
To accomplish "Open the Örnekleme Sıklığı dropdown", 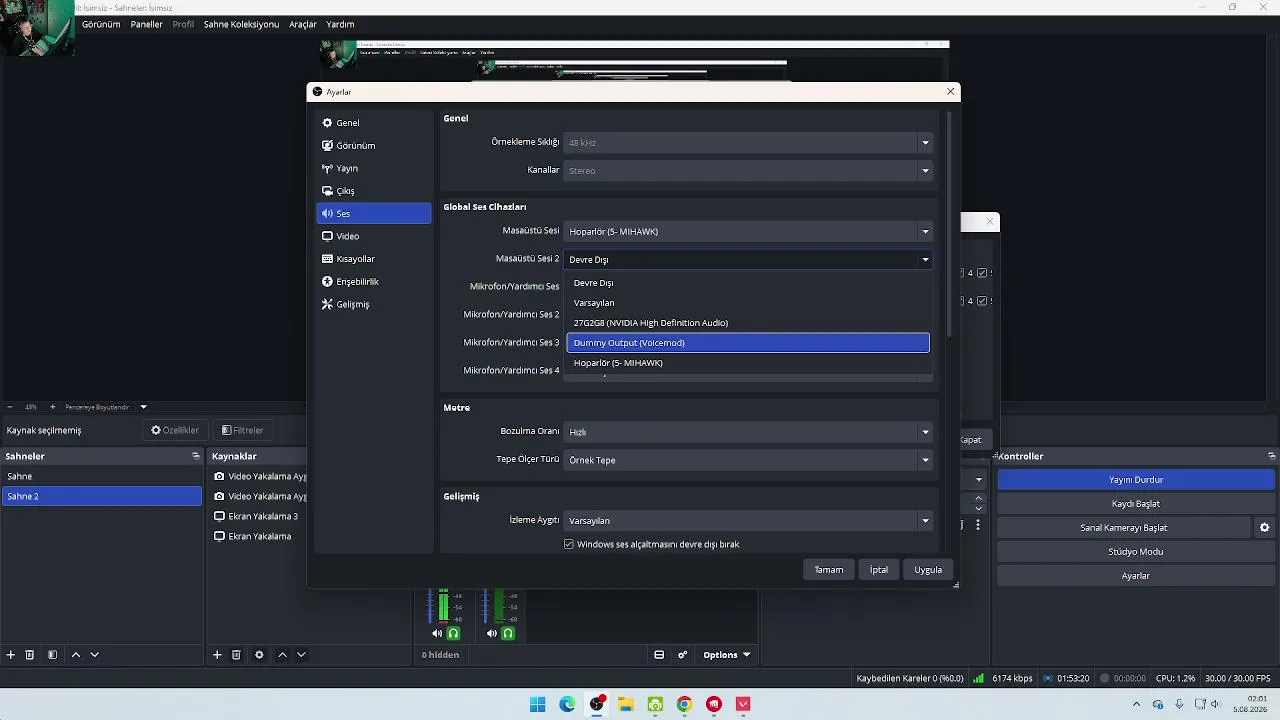I will coord(748,143).
